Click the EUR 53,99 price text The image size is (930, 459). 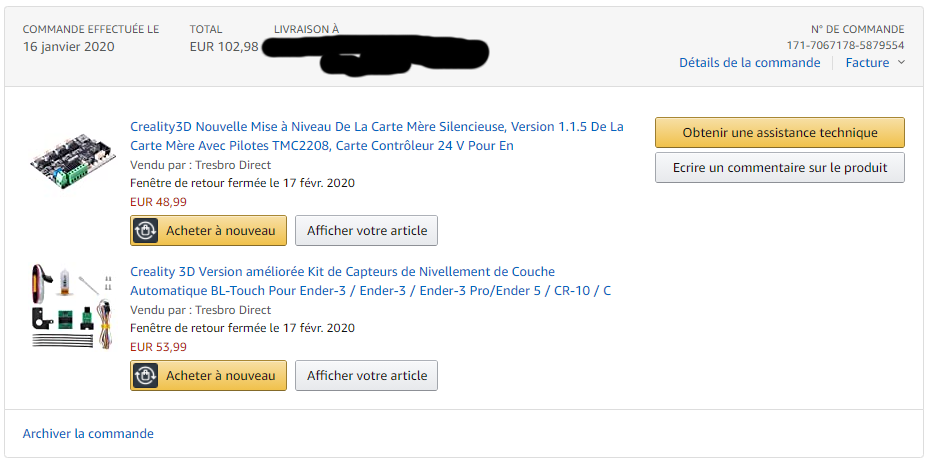158,347
